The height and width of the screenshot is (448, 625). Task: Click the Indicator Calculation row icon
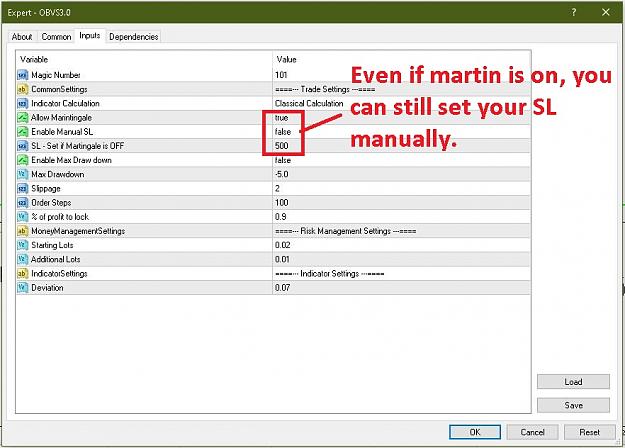[23, 103]
